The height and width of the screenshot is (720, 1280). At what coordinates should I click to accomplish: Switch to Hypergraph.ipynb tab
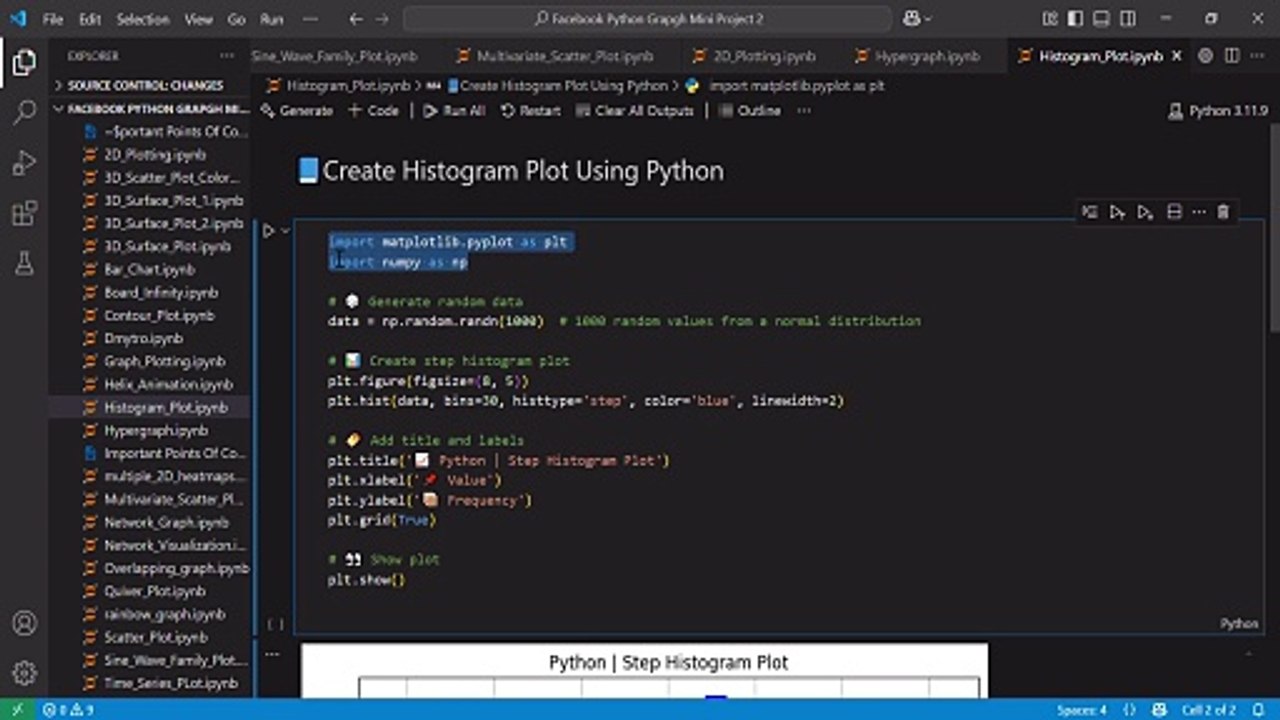pyautogui.click(x=919, y=56)
